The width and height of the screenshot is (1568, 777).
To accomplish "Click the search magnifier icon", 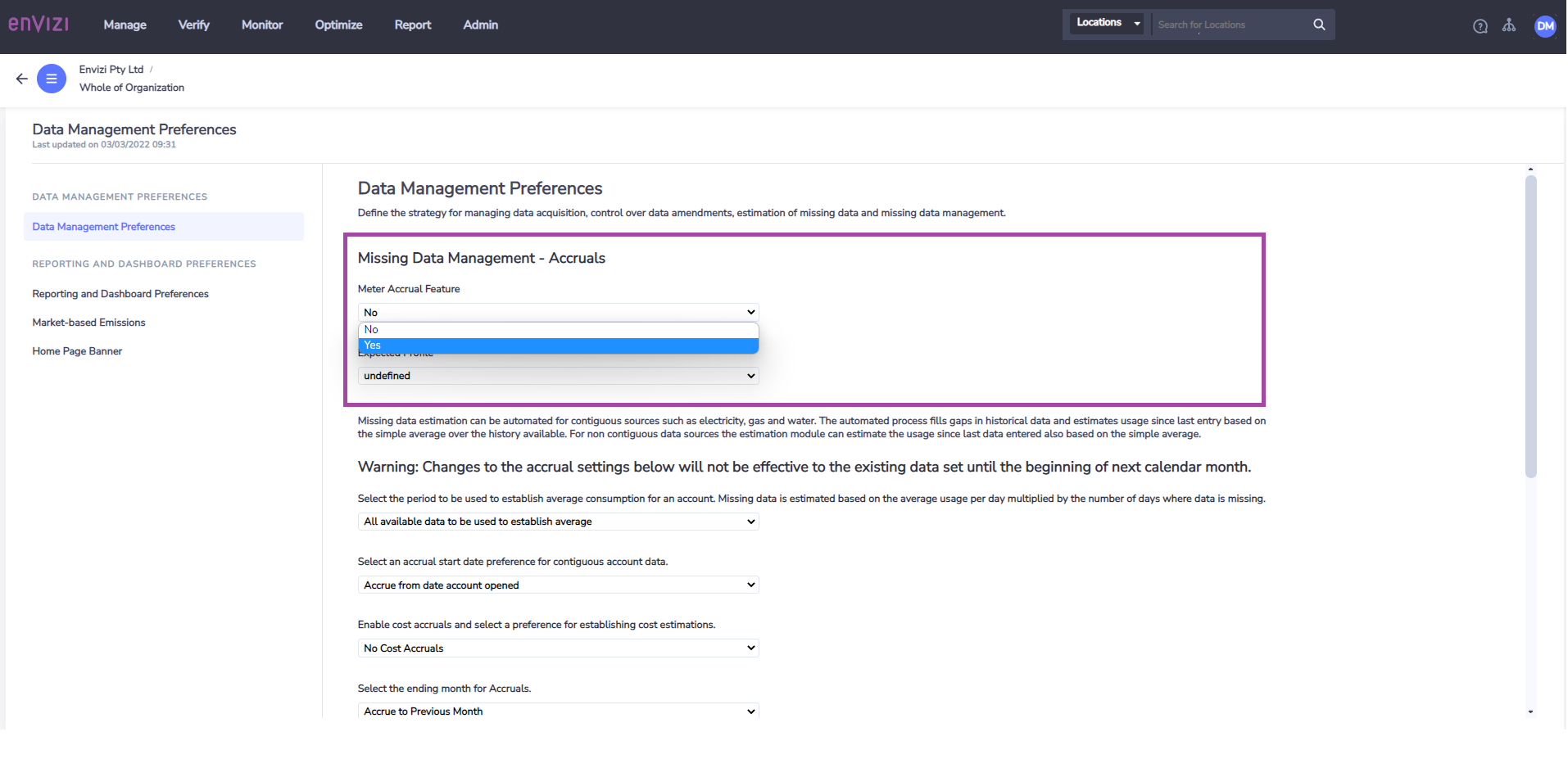I will pos(1319,25).
